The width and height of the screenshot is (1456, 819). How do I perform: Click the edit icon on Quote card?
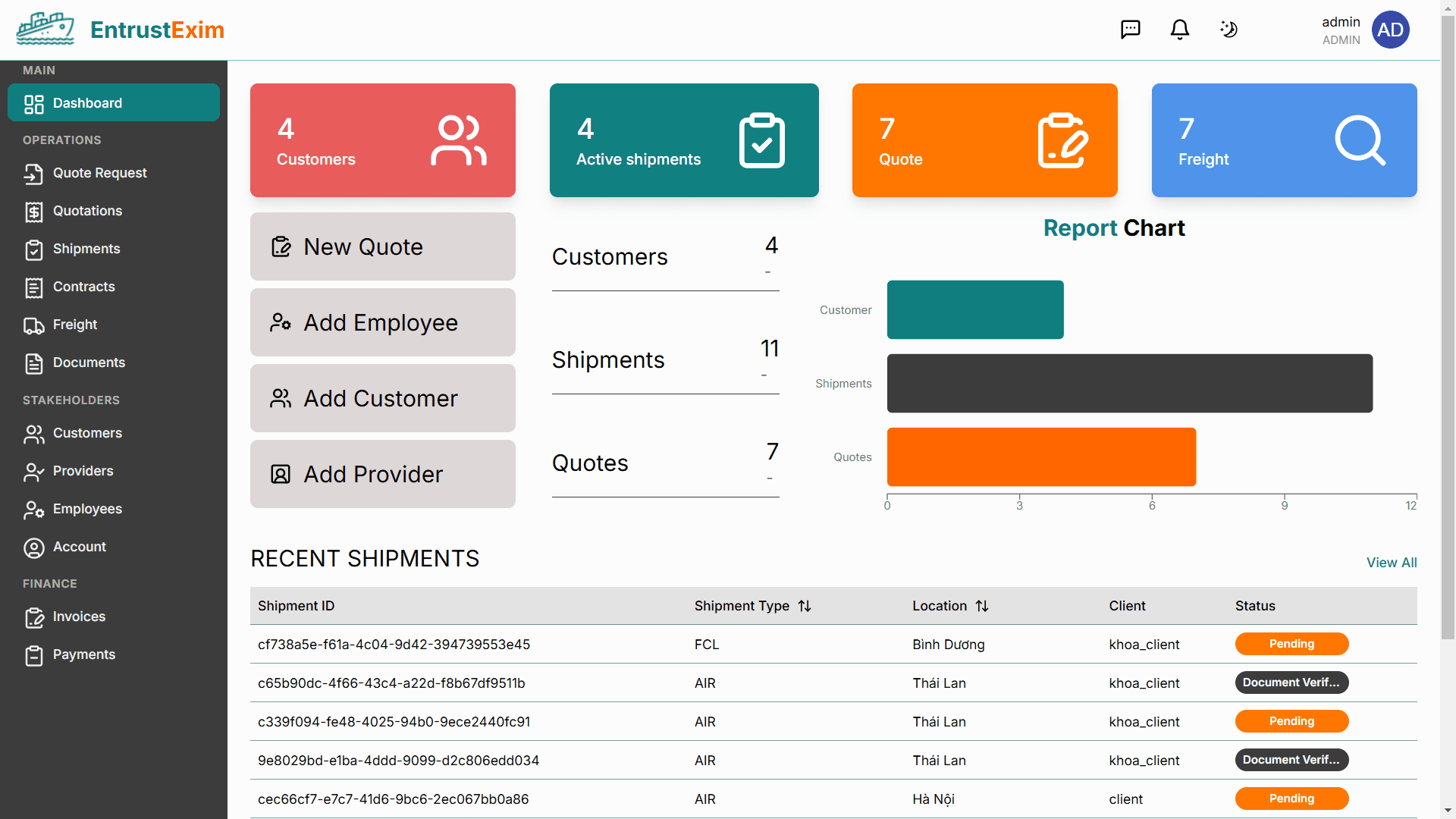point(1062,140)
